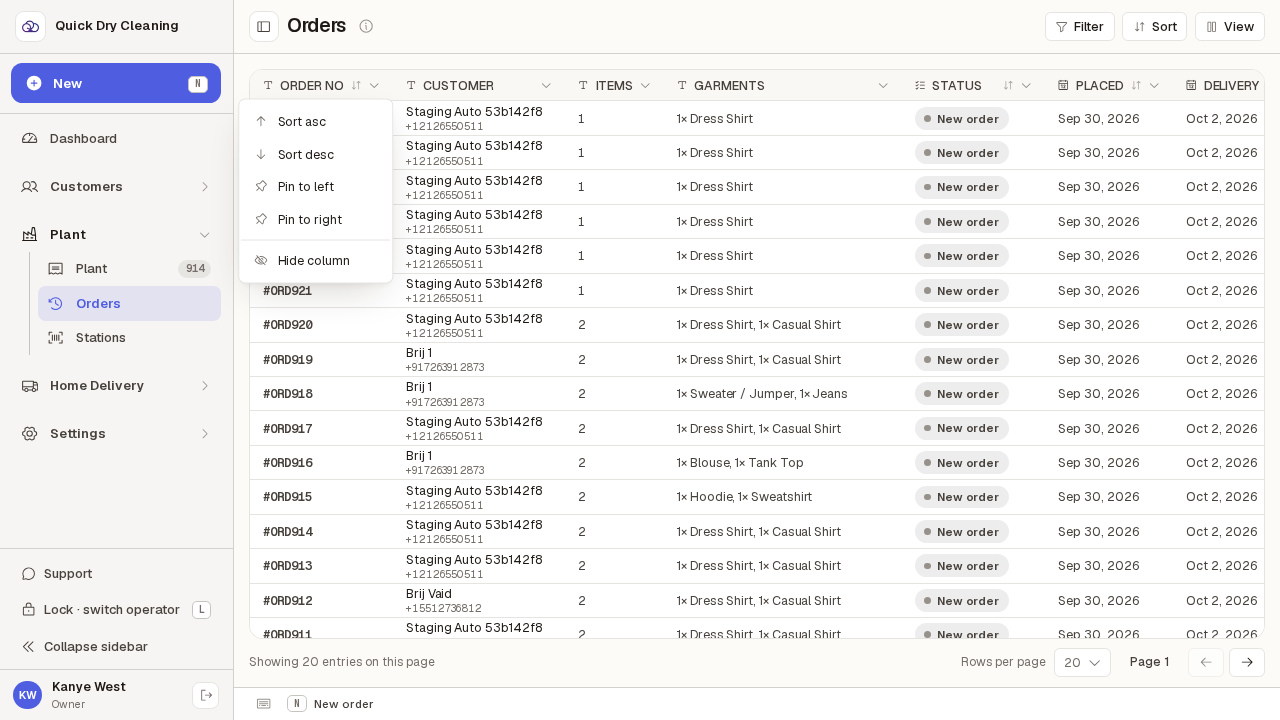The image size is (1280, 720).
Task: Click the 914 badge next to Plant
Action: tap(195, 269)
